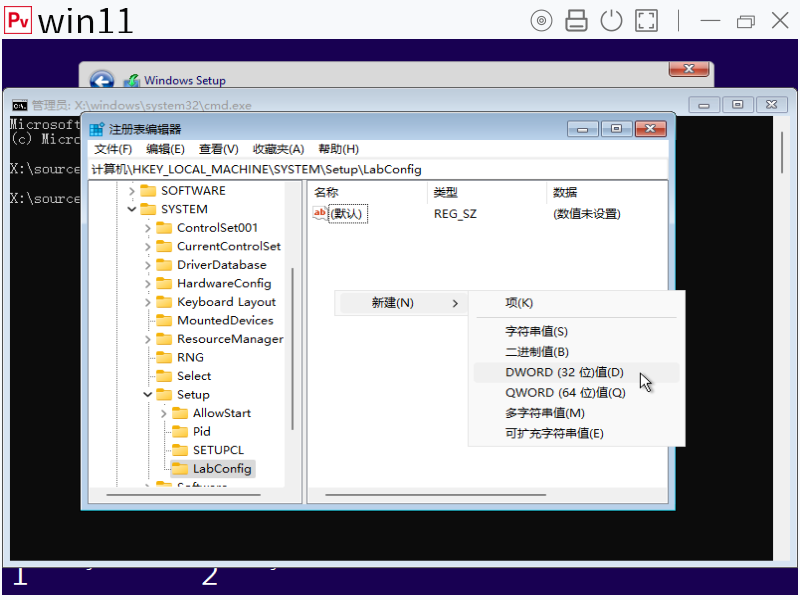Viewport: 800px width, 600px height.
Task: Click the ResourceManager folder icon
Action: coord(164,339)
